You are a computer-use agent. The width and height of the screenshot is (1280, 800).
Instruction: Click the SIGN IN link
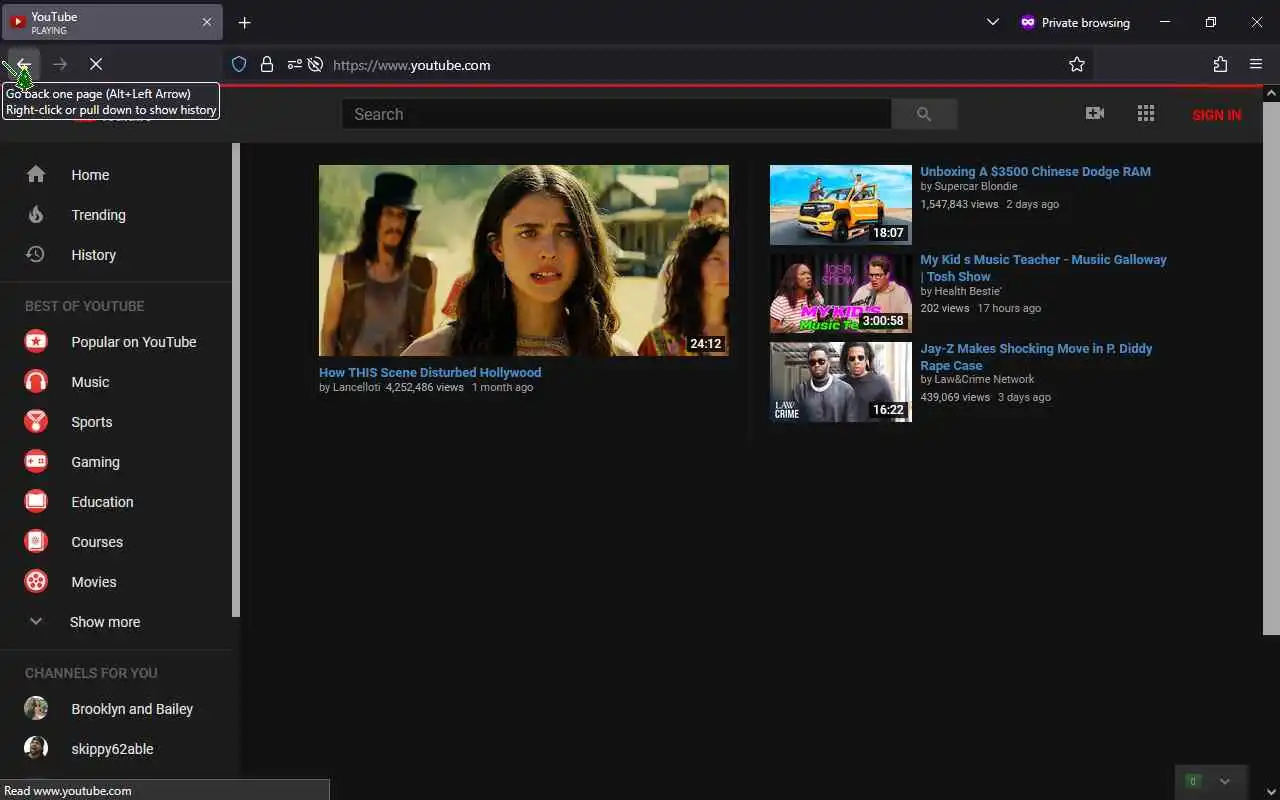pyautogui.click(x=1216, y=115)
